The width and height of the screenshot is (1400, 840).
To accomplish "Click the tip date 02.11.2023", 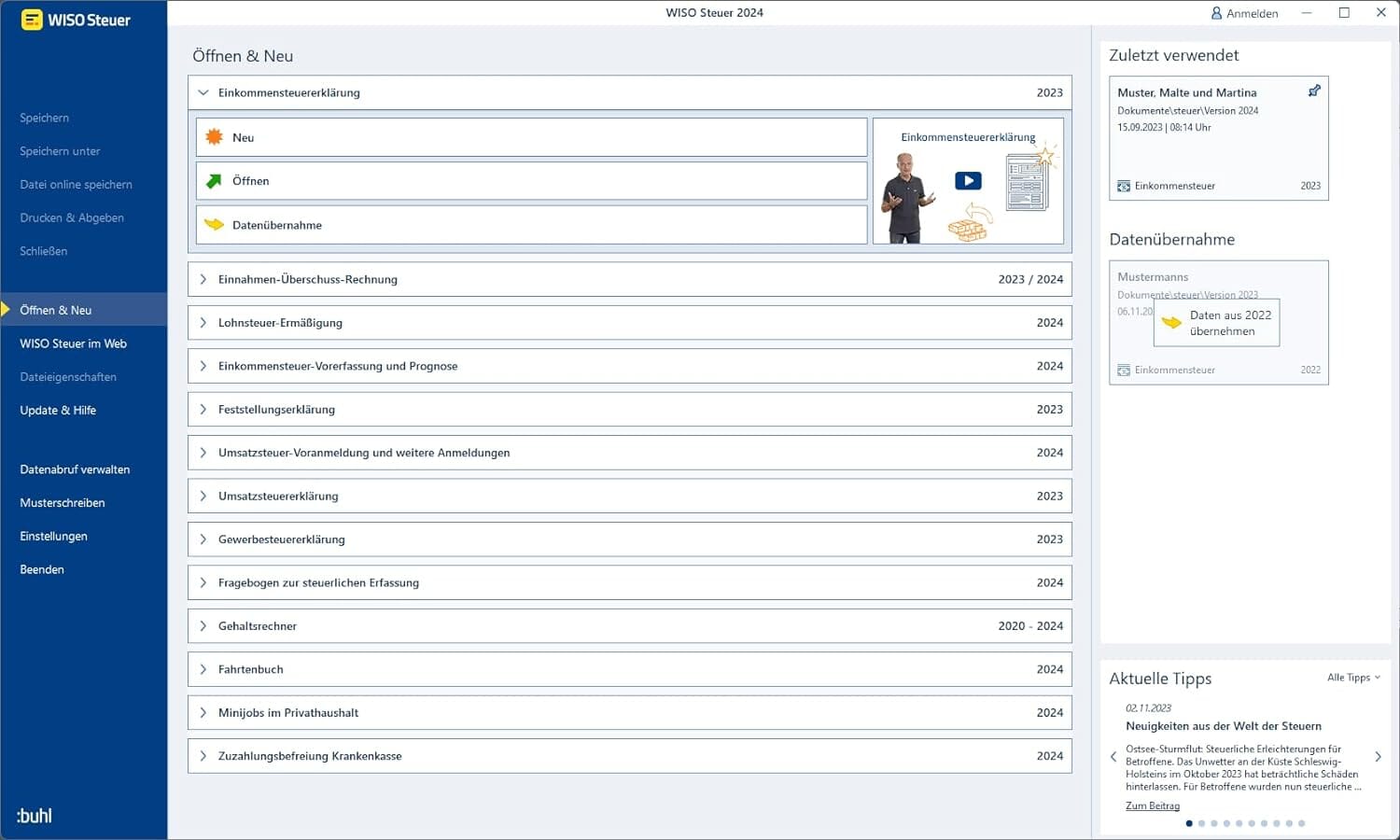I will (1148, 708).
